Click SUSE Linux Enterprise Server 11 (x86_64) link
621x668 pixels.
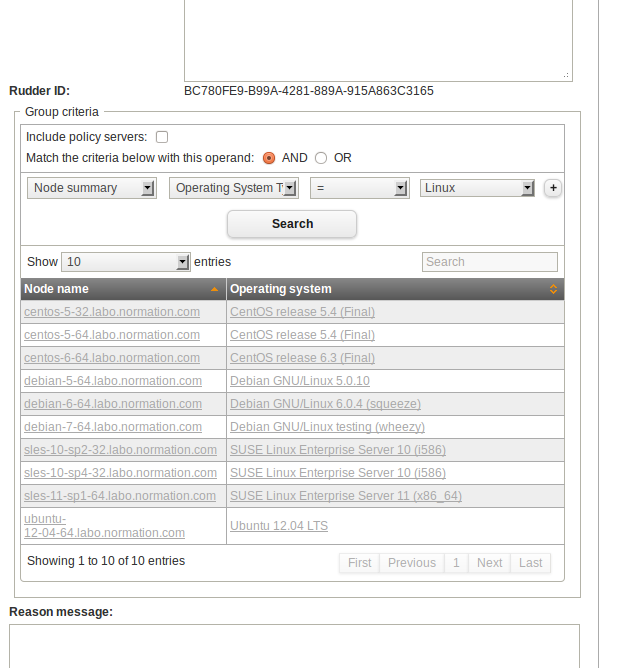346,496
